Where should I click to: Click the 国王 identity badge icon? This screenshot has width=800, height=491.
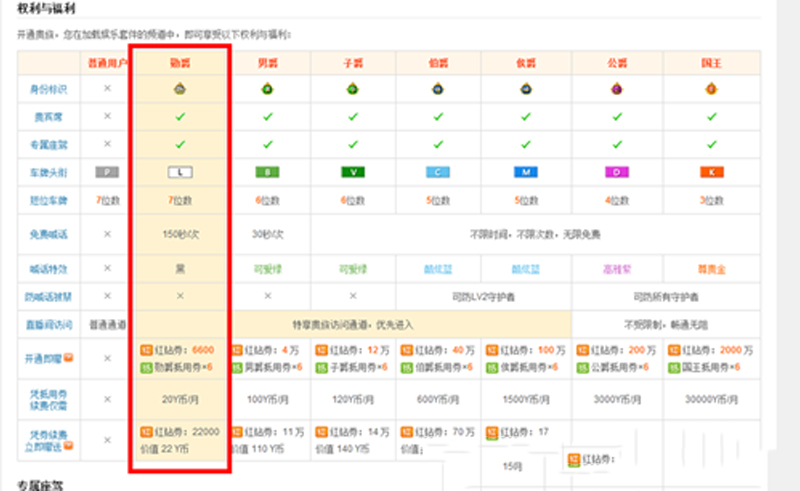point(711,89)
